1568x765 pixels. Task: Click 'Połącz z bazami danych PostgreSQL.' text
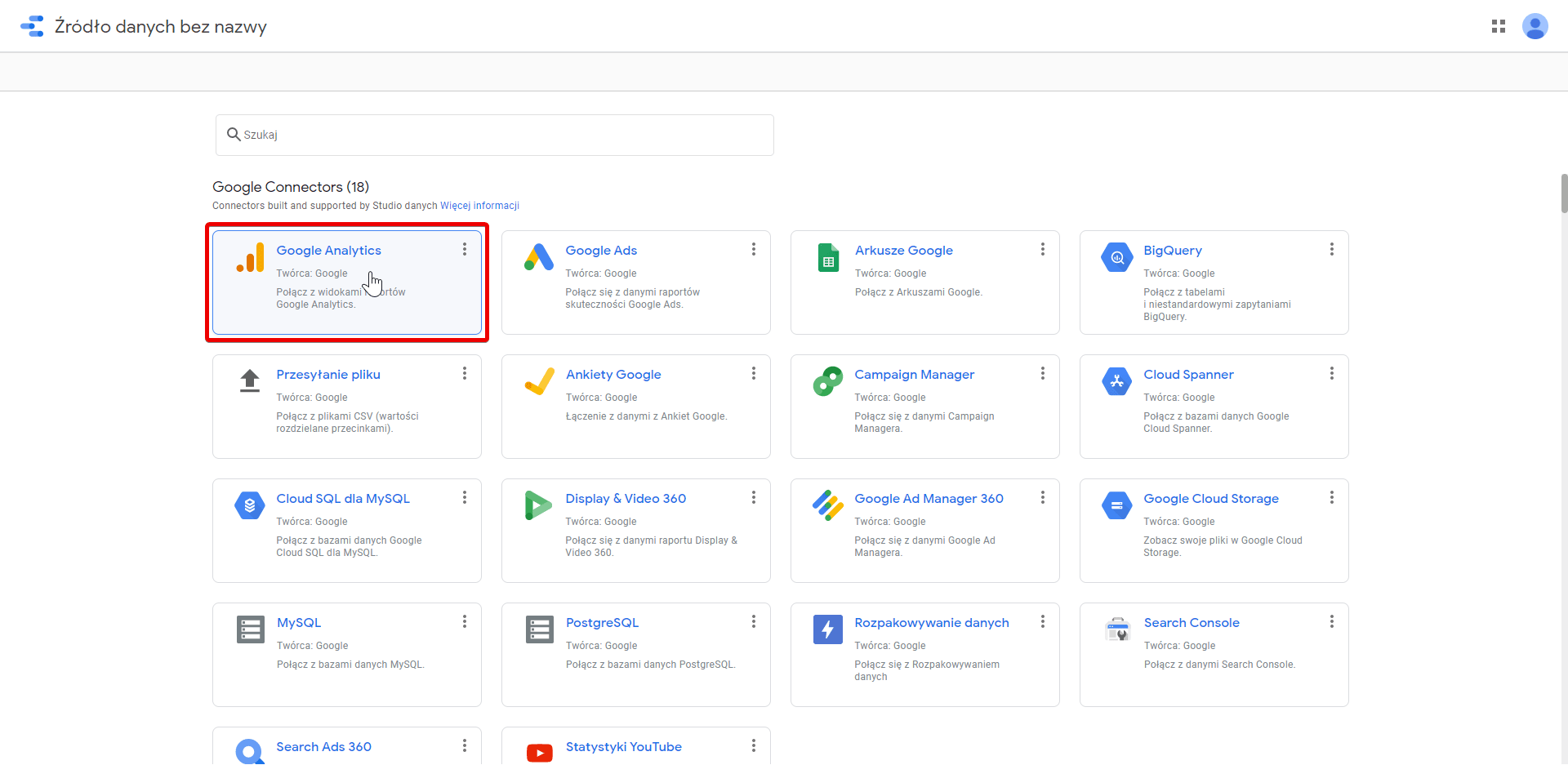651,665
